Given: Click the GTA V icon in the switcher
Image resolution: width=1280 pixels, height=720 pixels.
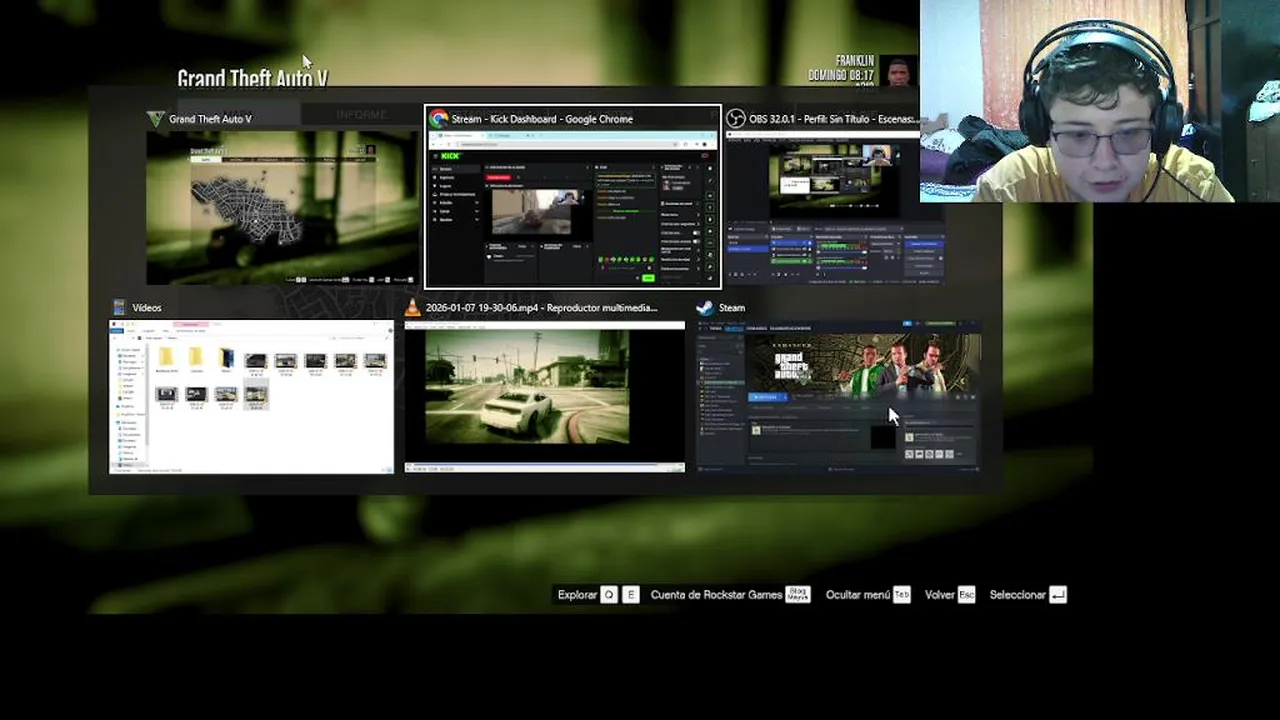Looking at the screenshot, I should tap(155, 119).
